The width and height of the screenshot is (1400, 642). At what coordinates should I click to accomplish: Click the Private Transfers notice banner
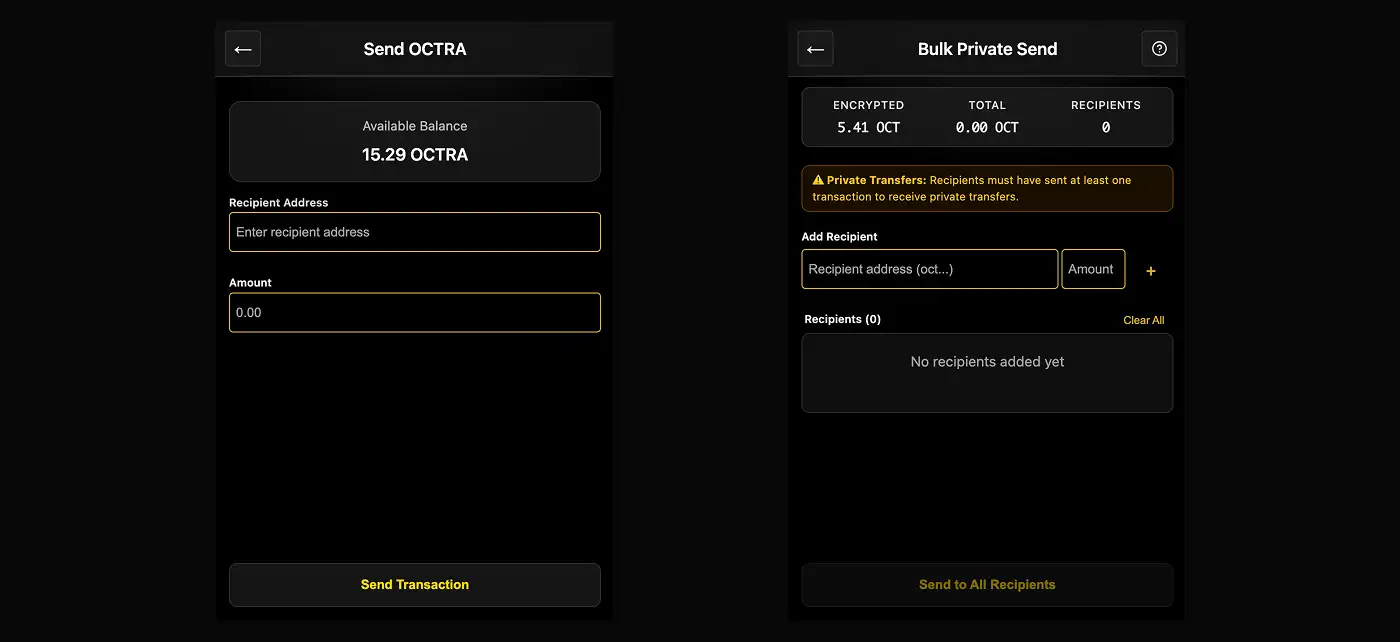tap(987, 188)
